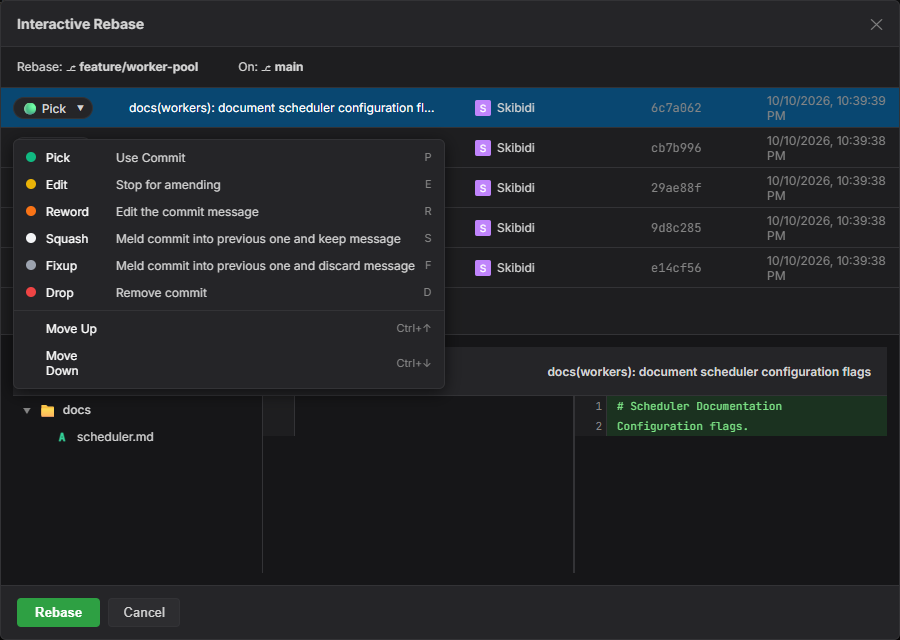Click Skibidi avatar on commit 9d8c285
This screenshot has height=640, width=900.
[483, 228]
